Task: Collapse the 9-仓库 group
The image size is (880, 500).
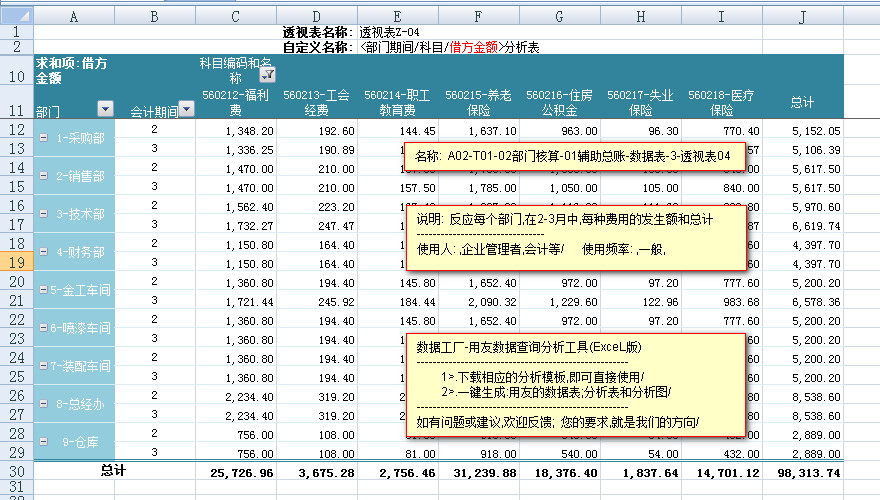Action: point(43,442)
